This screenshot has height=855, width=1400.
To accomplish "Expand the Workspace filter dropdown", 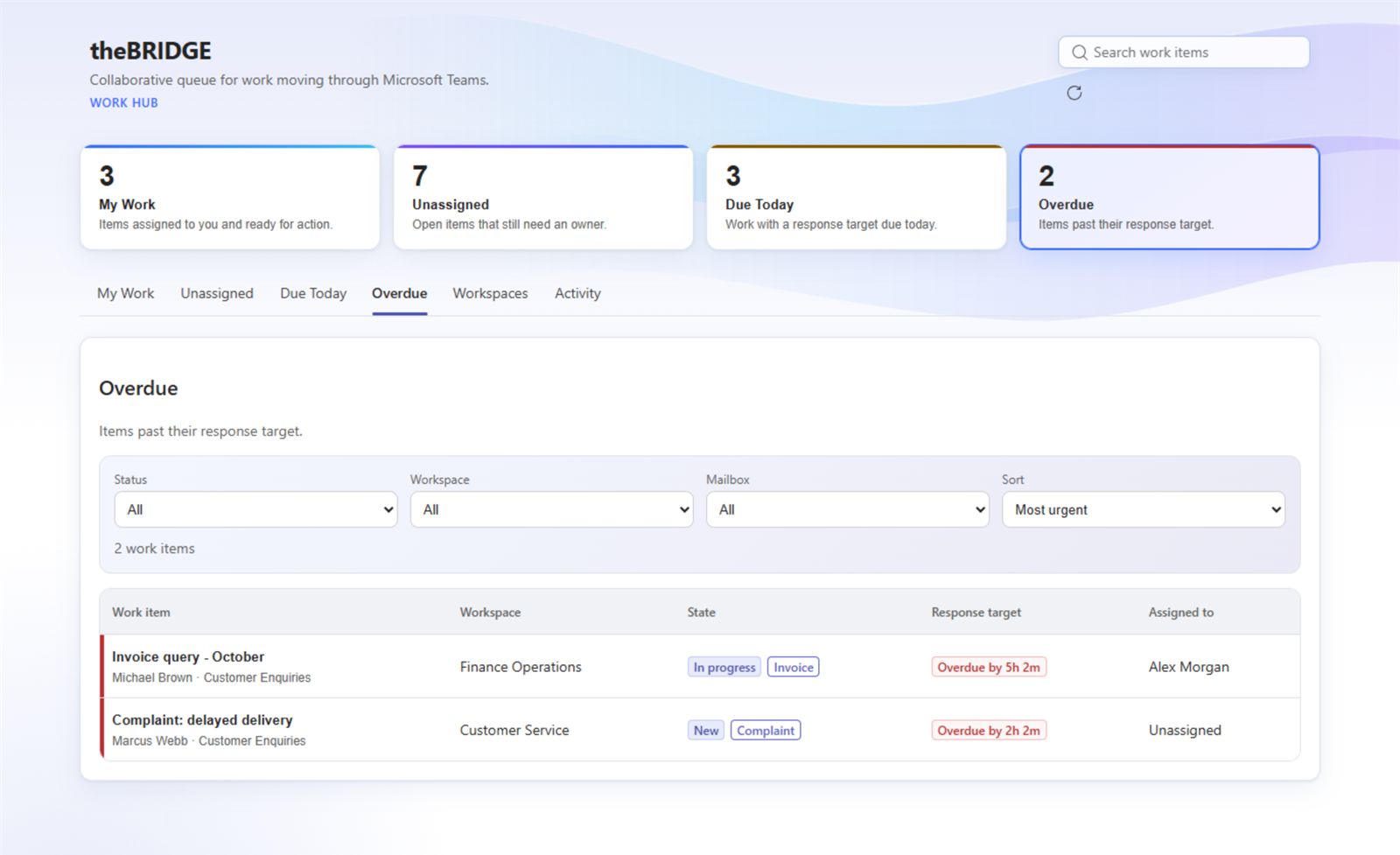I will (551, 509).
